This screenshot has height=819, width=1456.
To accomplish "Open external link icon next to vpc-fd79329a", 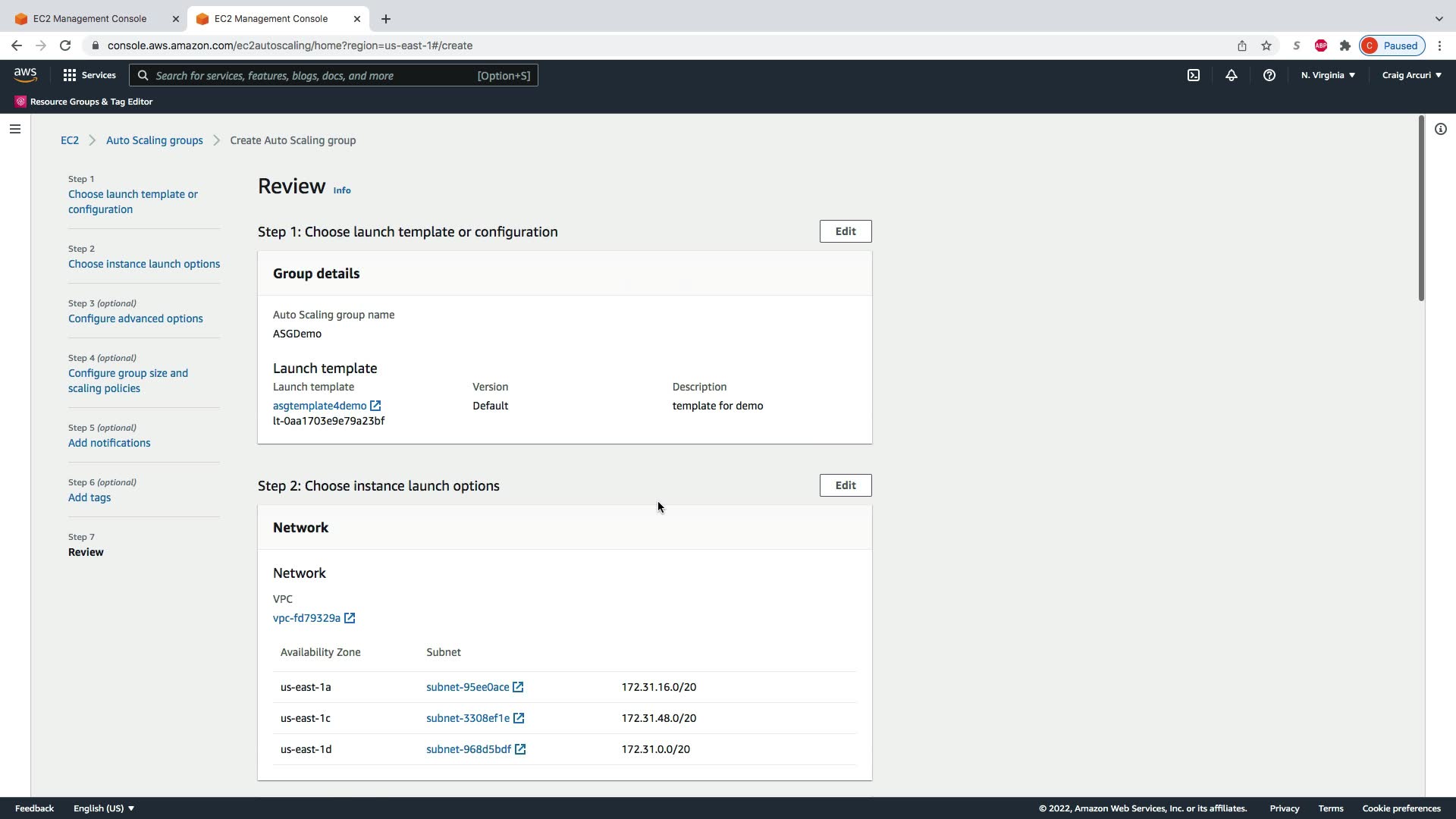I will coord(350,618).
